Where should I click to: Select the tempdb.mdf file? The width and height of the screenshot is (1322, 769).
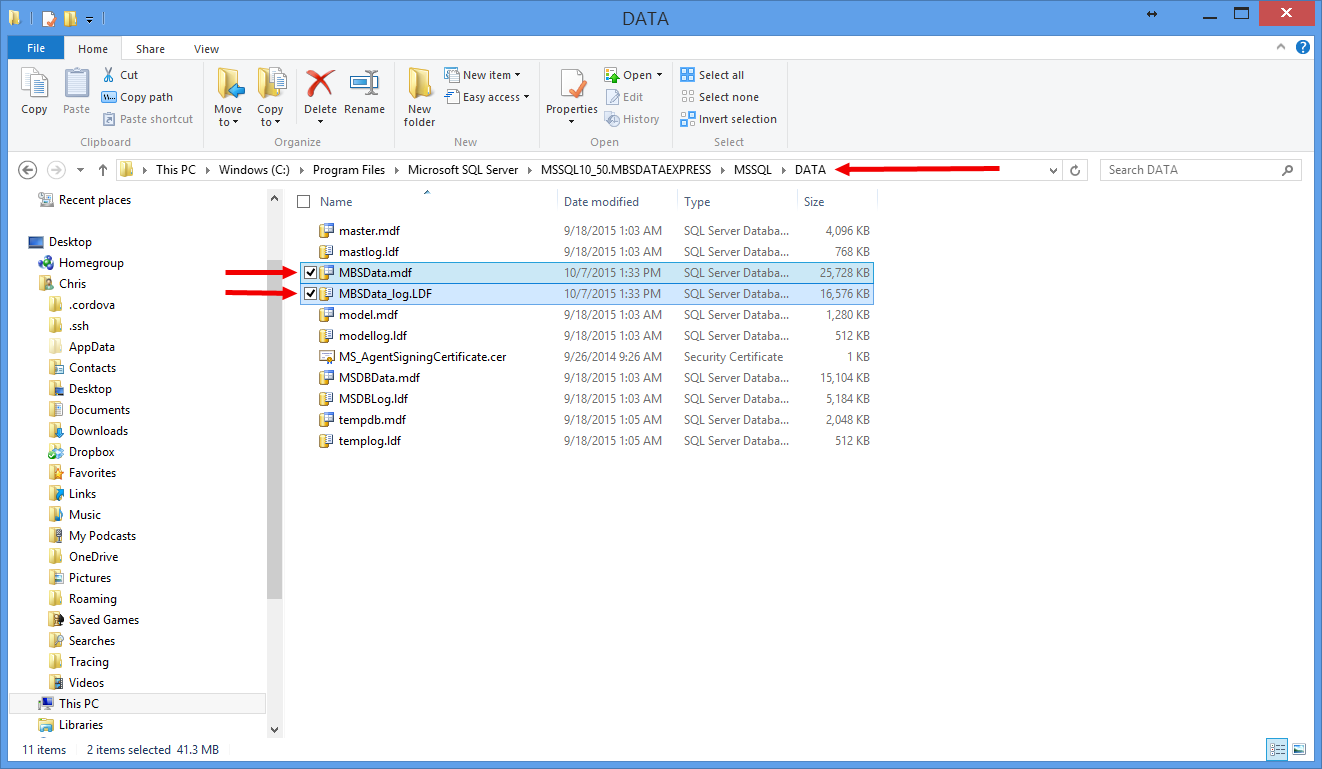pyautogui.click(x=372, y=420)
